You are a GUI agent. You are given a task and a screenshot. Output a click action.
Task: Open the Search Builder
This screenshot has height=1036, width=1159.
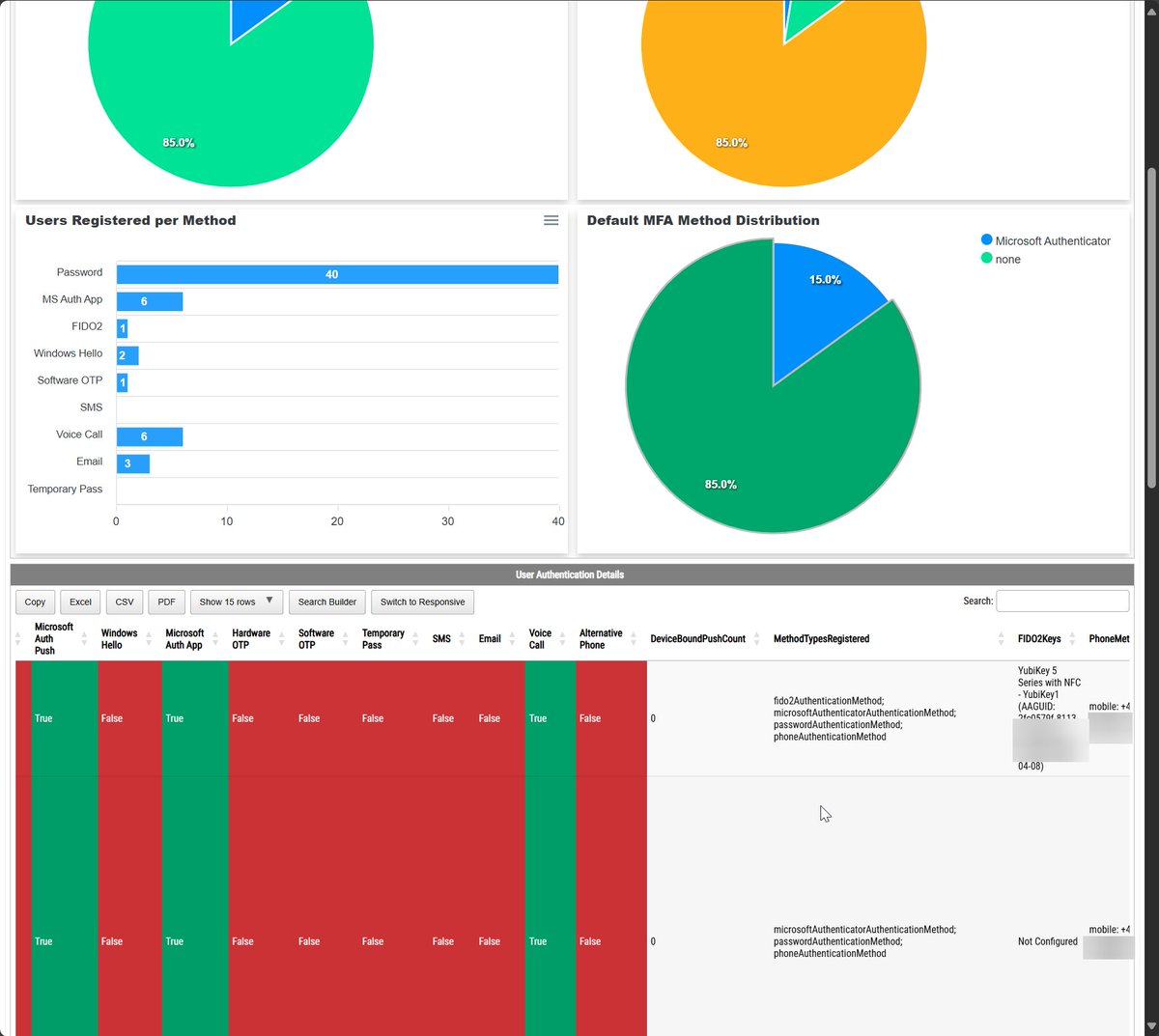[x=326, y=602]
